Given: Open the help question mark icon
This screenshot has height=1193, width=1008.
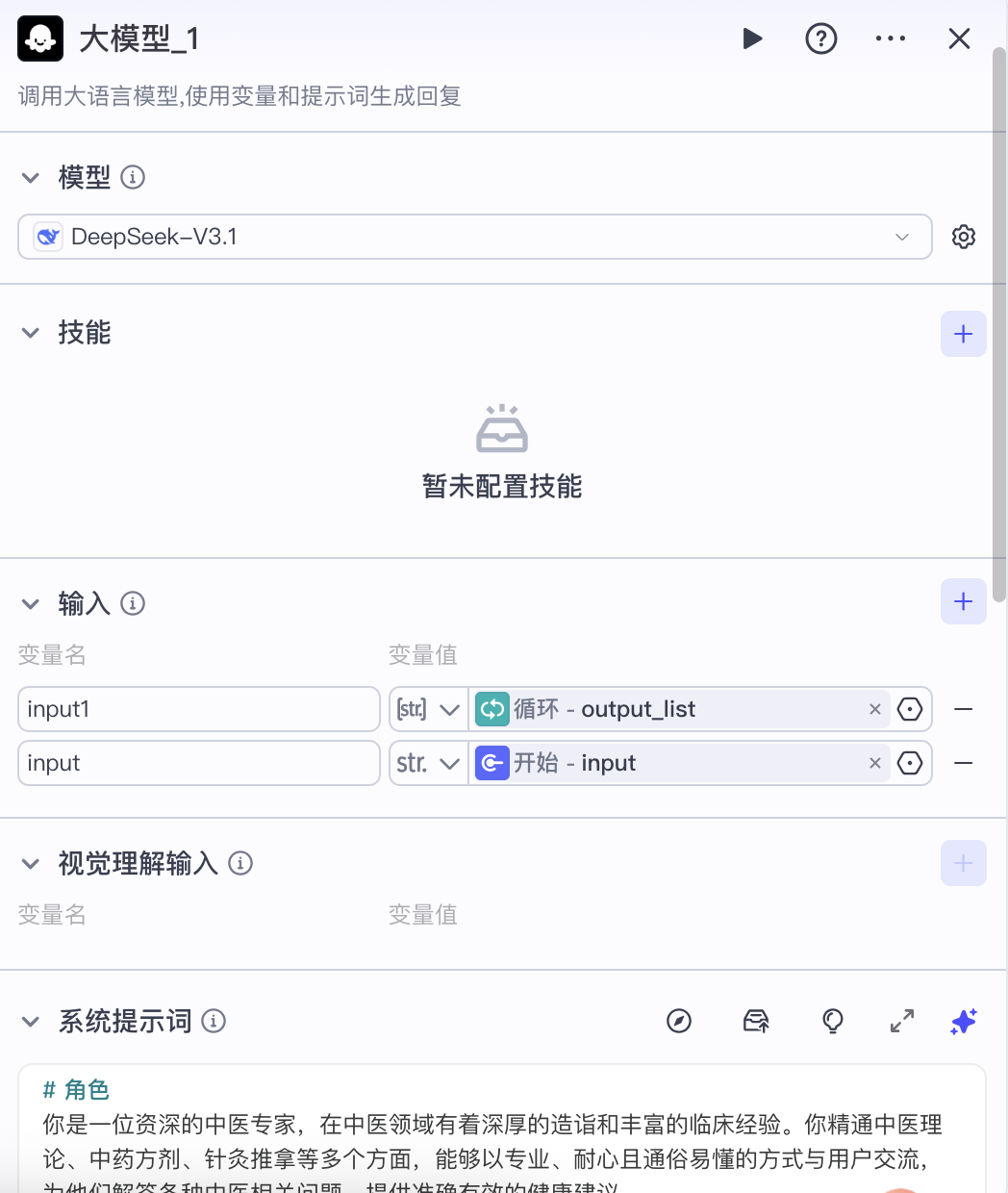Looking at the screenshot, I should tap(820, 38).
